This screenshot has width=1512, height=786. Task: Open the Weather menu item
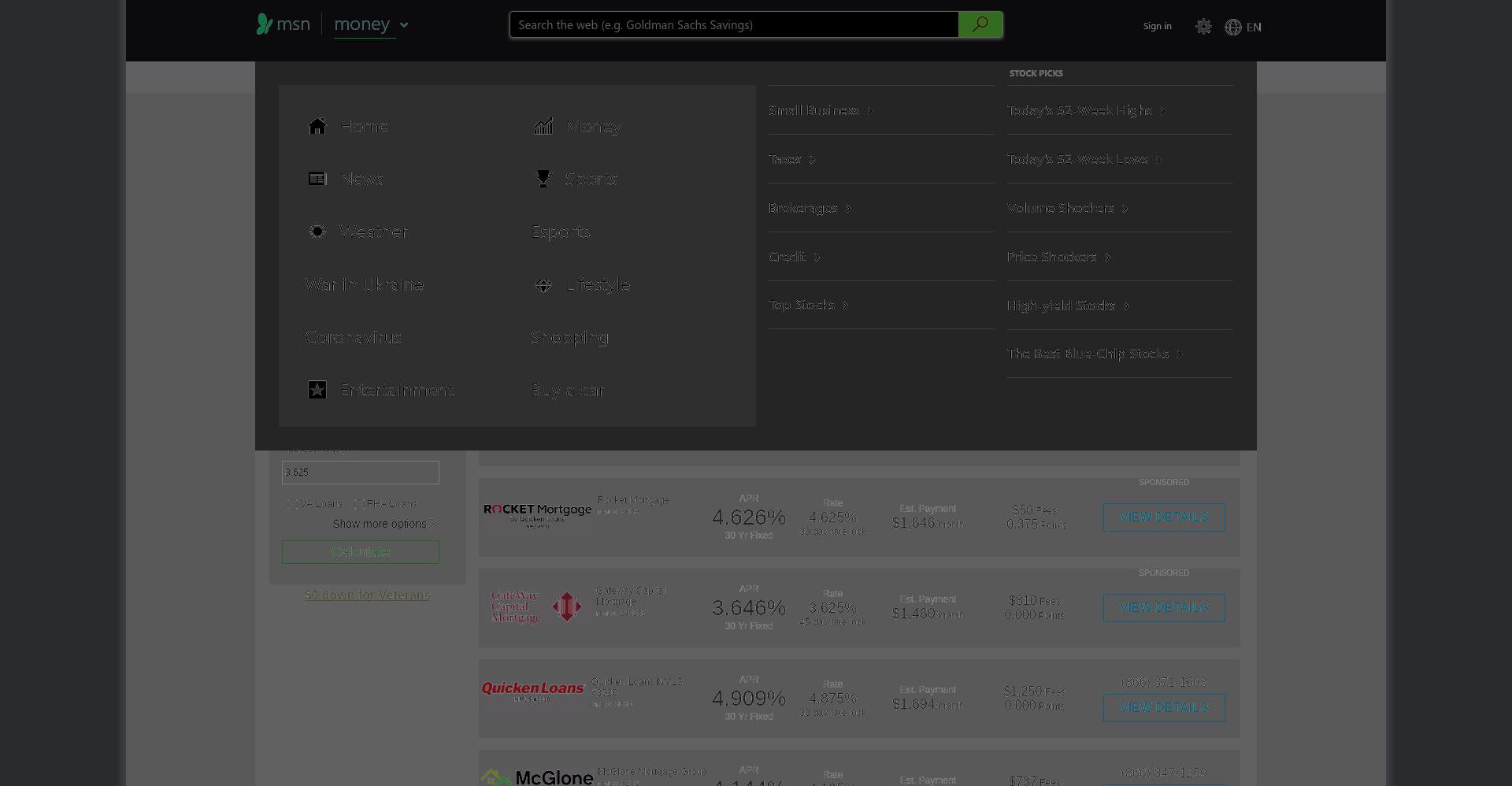tap(373, 232)
